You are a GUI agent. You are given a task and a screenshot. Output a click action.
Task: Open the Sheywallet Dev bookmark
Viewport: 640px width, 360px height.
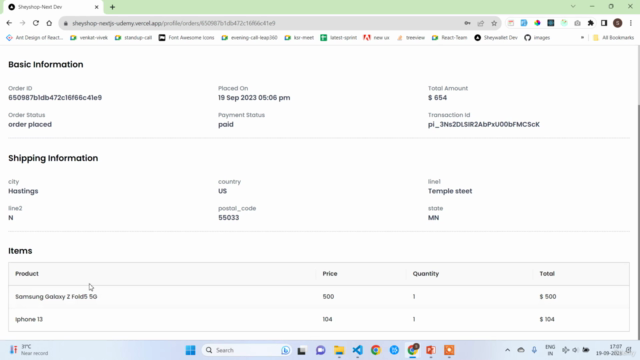[x=496, y=38]
